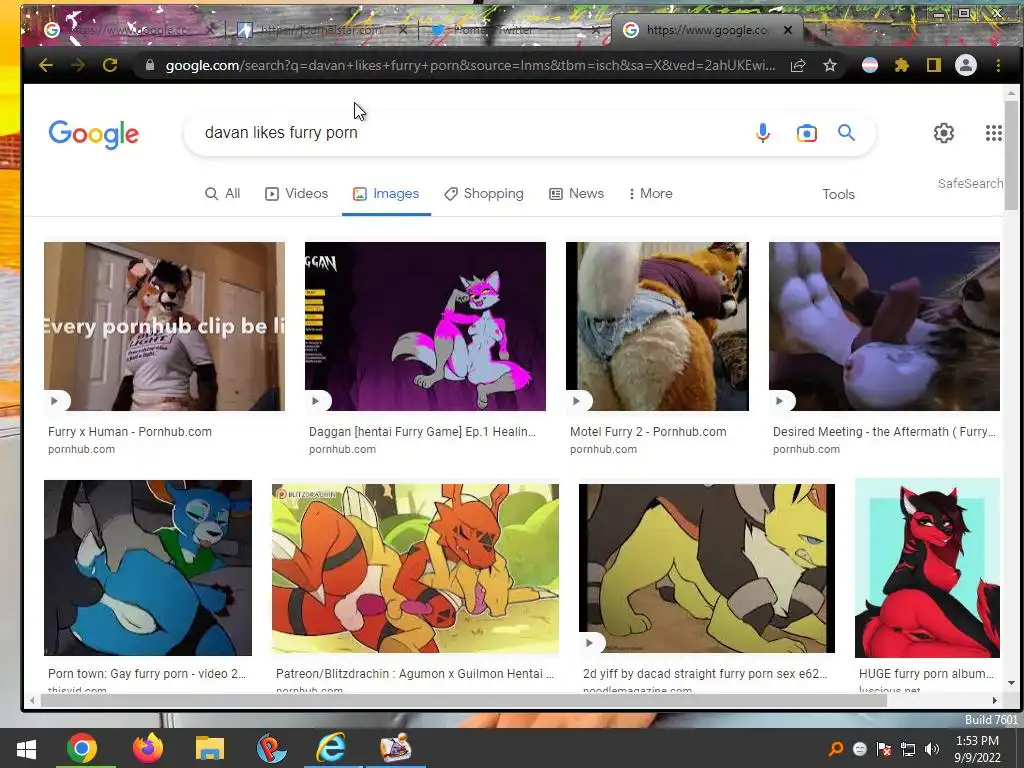The height and width of the screenshot is (768, 1024).
Task: Open the Internet Explorer taskbar icon
Action: coord(332,748)
